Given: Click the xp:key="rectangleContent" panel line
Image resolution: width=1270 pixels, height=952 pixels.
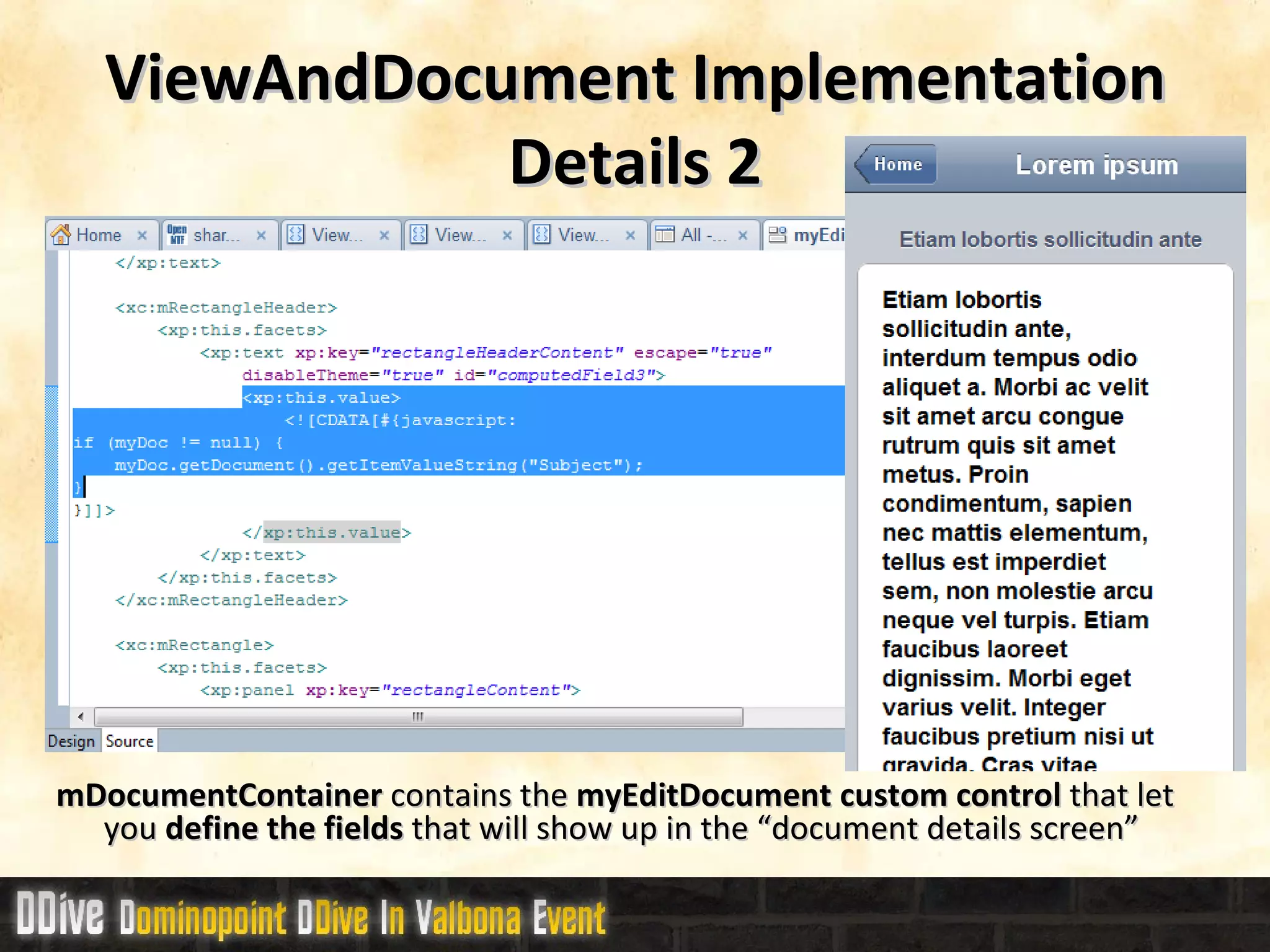Looking at the screenshot, I should pos(390,690).
